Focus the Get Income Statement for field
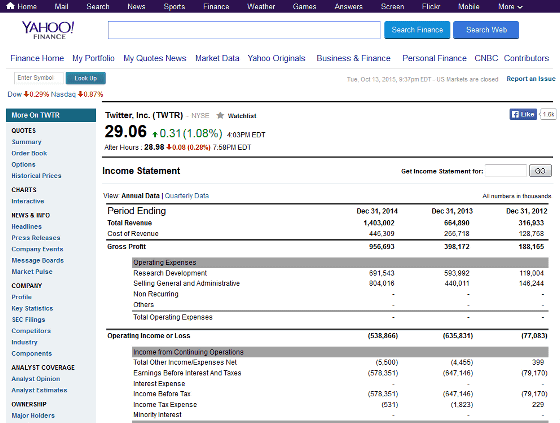The image size is (560, 423). tap(506, 171)
